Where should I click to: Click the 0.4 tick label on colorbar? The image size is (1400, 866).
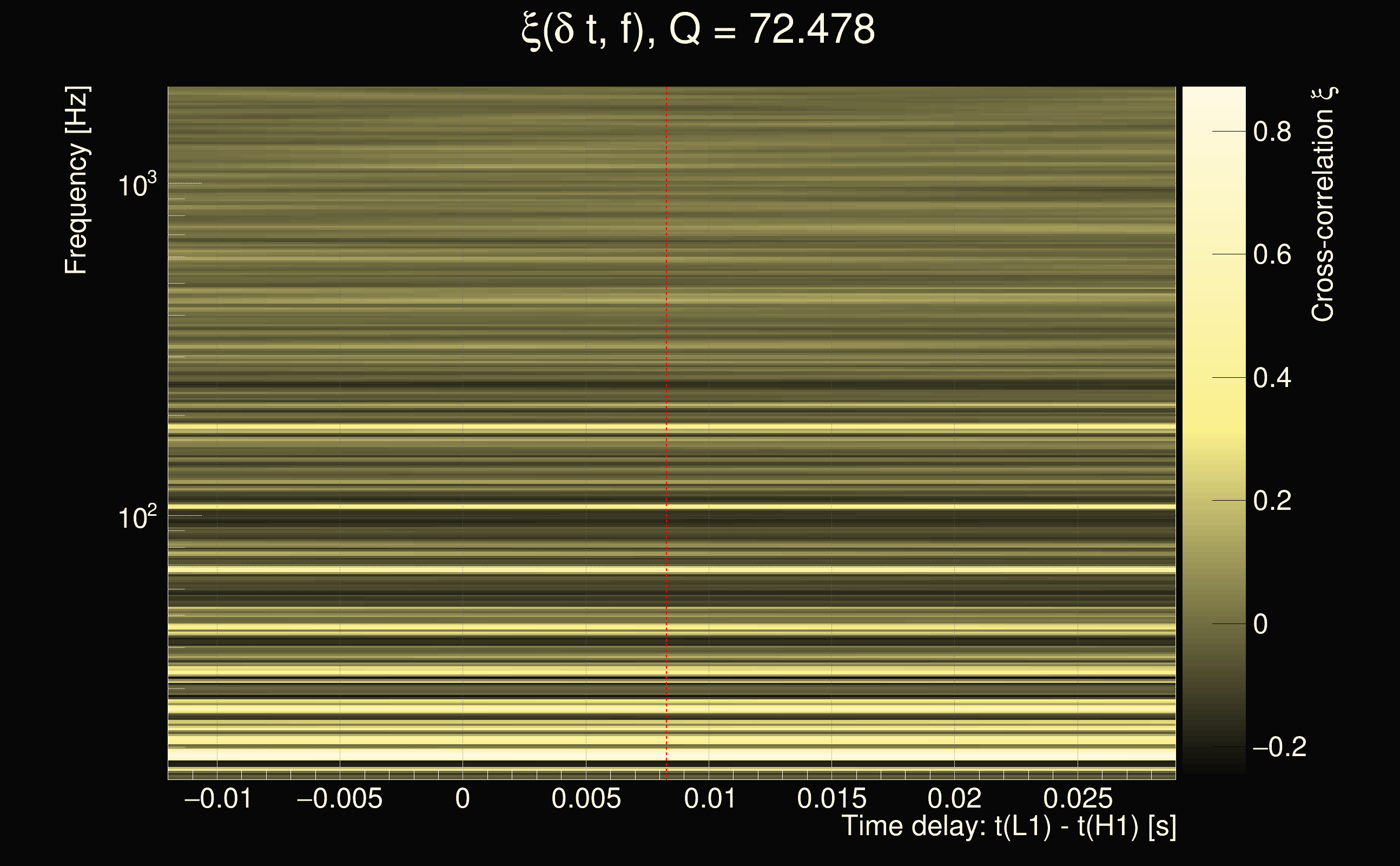[x=1272, y=378]
